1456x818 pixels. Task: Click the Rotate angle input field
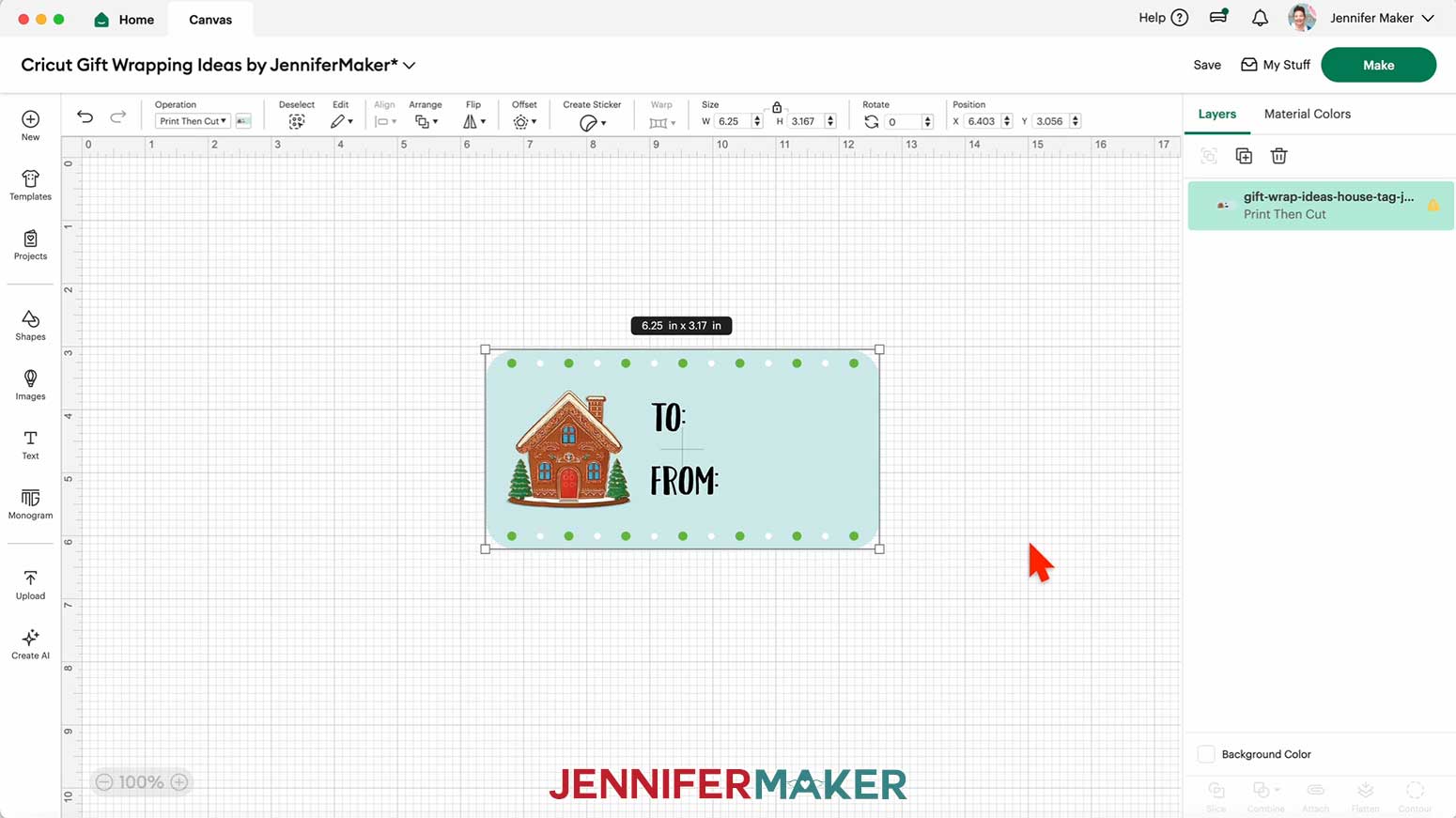click(904, 121)
